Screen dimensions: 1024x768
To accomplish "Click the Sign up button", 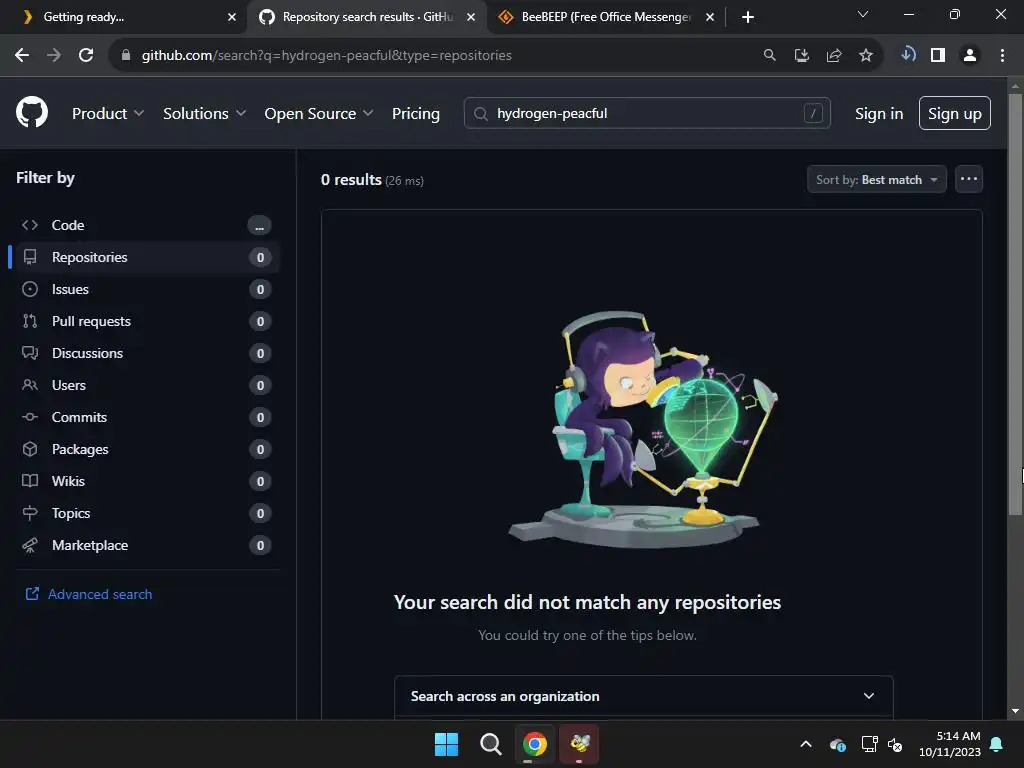I will point(954,114).
